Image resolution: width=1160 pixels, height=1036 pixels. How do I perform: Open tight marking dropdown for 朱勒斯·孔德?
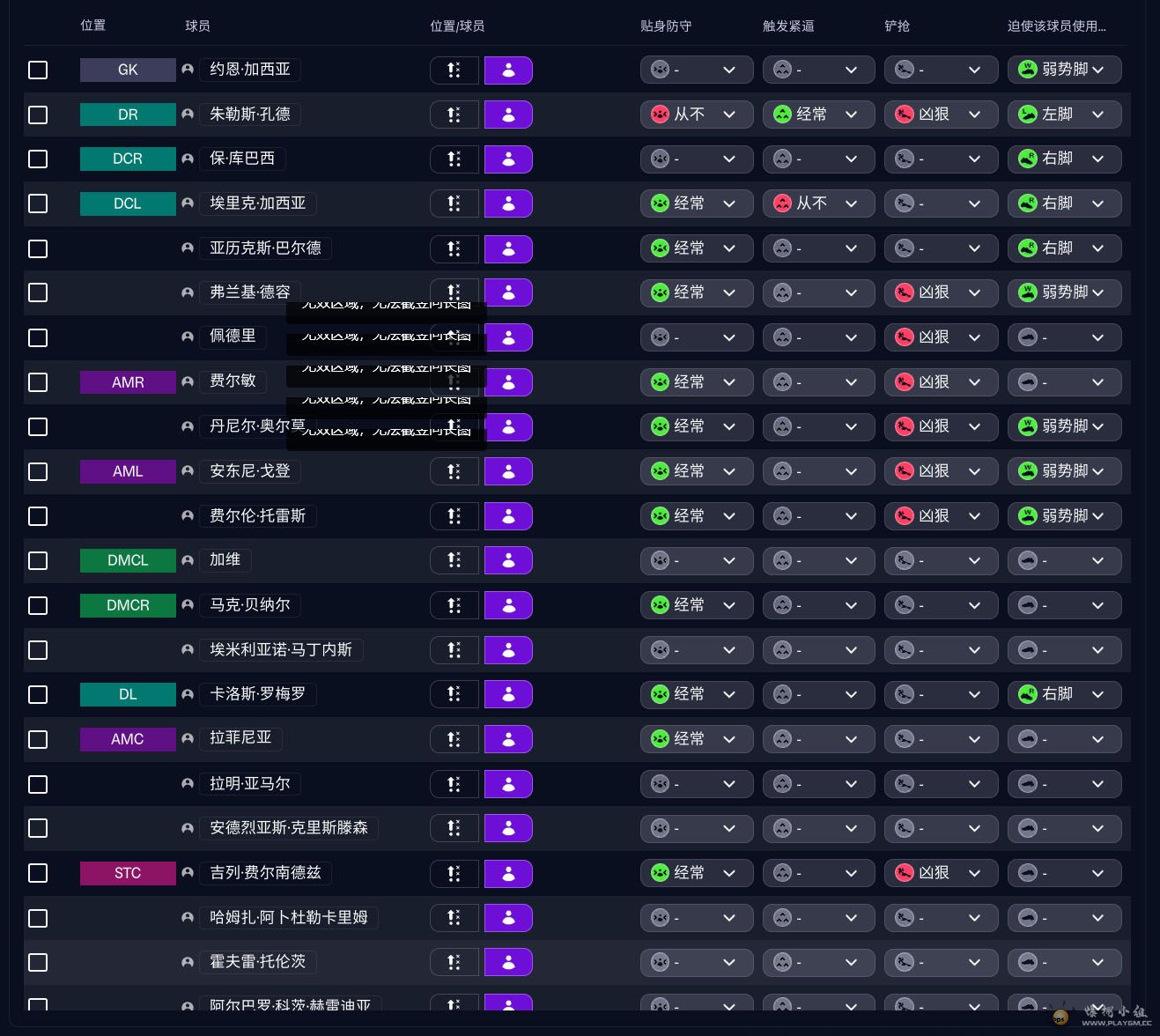coord(697,115)
